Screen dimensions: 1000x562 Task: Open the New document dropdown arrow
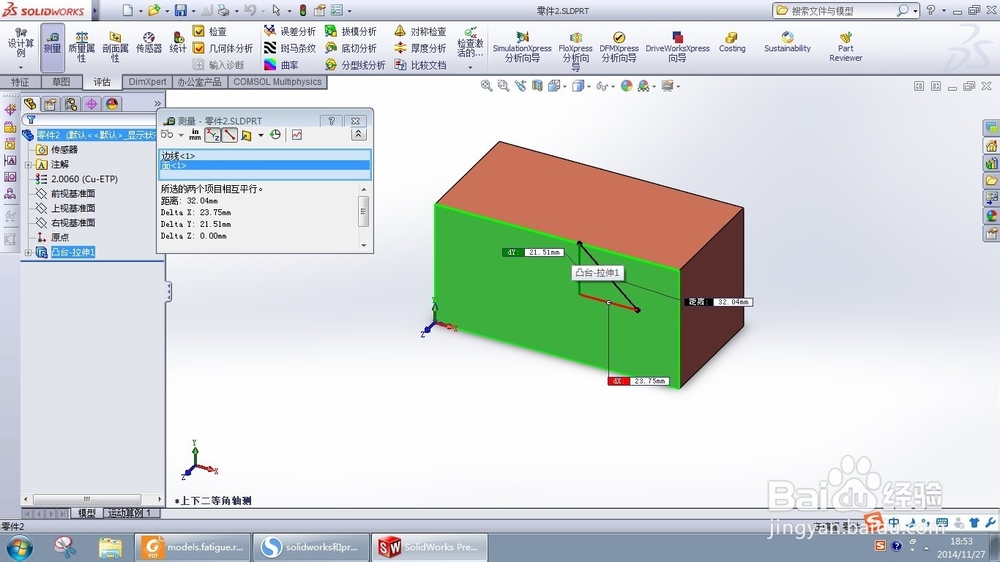[x=141, y=11]
